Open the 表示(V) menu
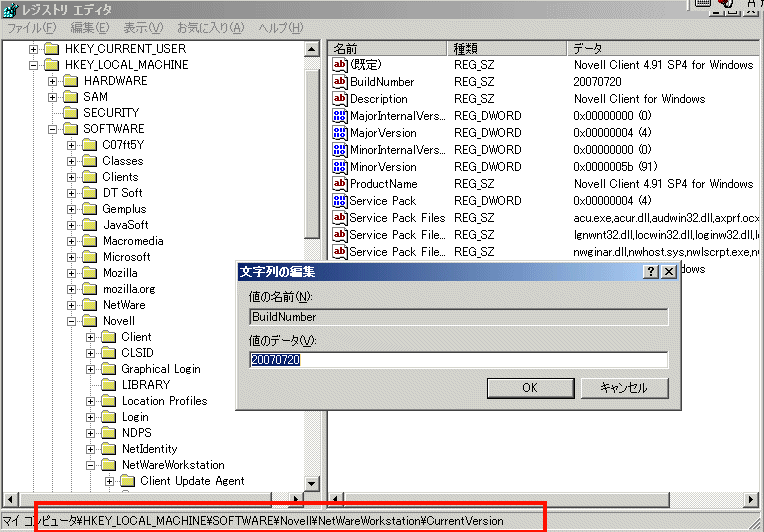This screenshot has width=764, height=532. [143, 28]
